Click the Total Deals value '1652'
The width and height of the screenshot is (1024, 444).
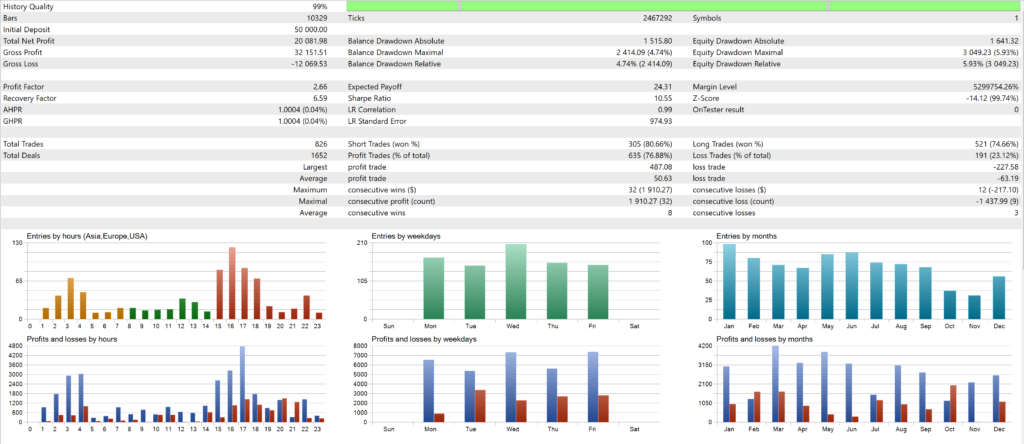pyautogui.click(x=319, y=155)
